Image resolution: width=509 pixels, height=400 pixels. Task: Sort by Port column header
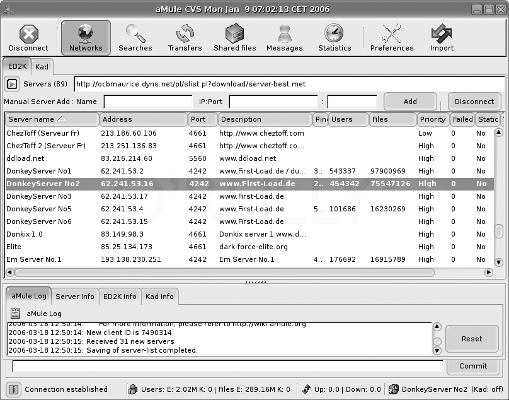pos(202,119)
